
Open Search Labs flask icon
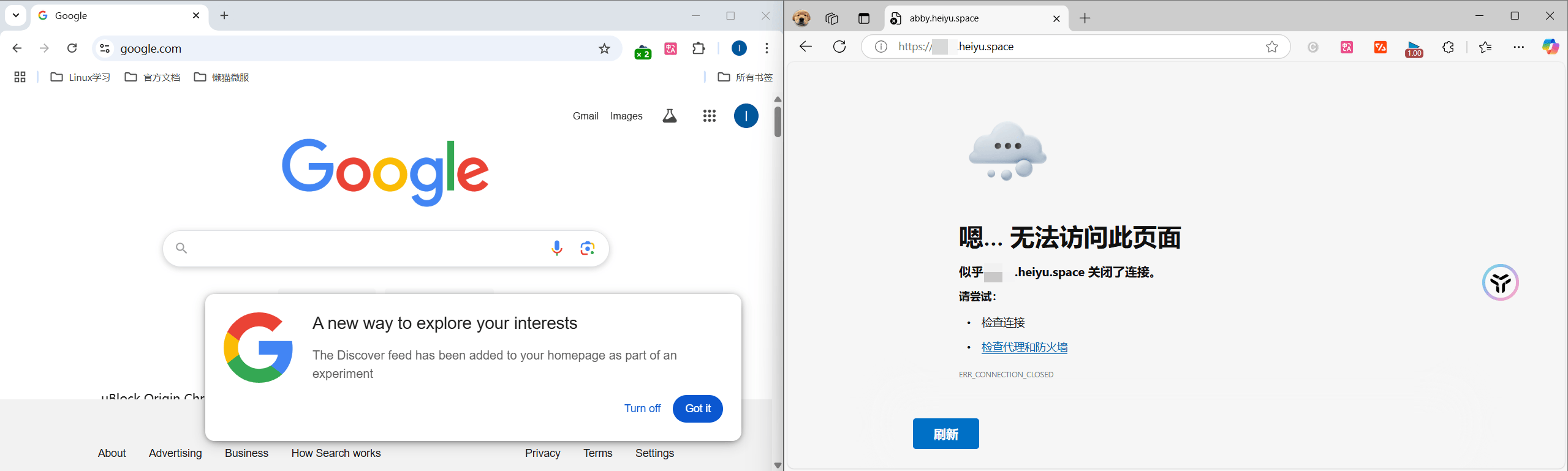tap(670, 116)
